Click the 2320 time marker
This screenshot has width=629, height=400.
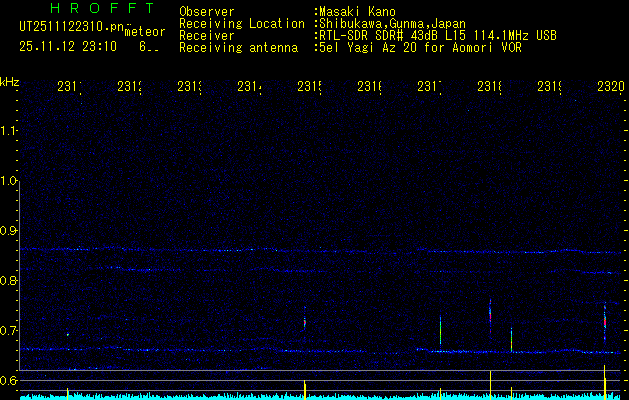point(611,88)
